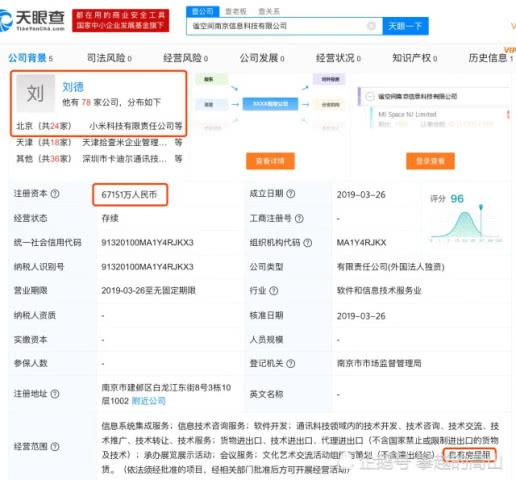Collapse the company node in equity tree
Viewport: 516px width, 480px height.
click(x=370, y=96)
